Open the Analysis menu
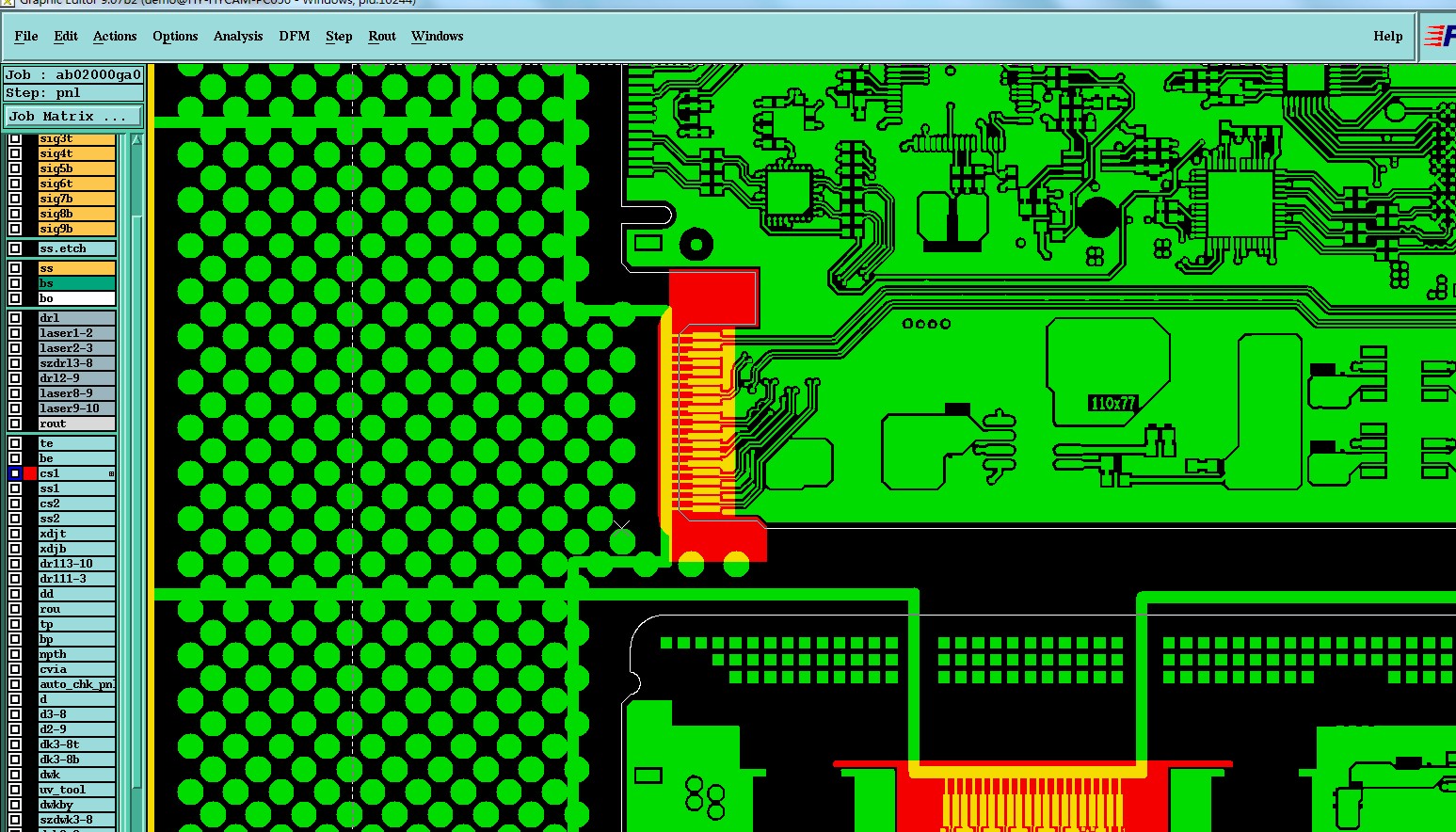This screenshot has width=1456, height=832. click(x=238, y=36)
